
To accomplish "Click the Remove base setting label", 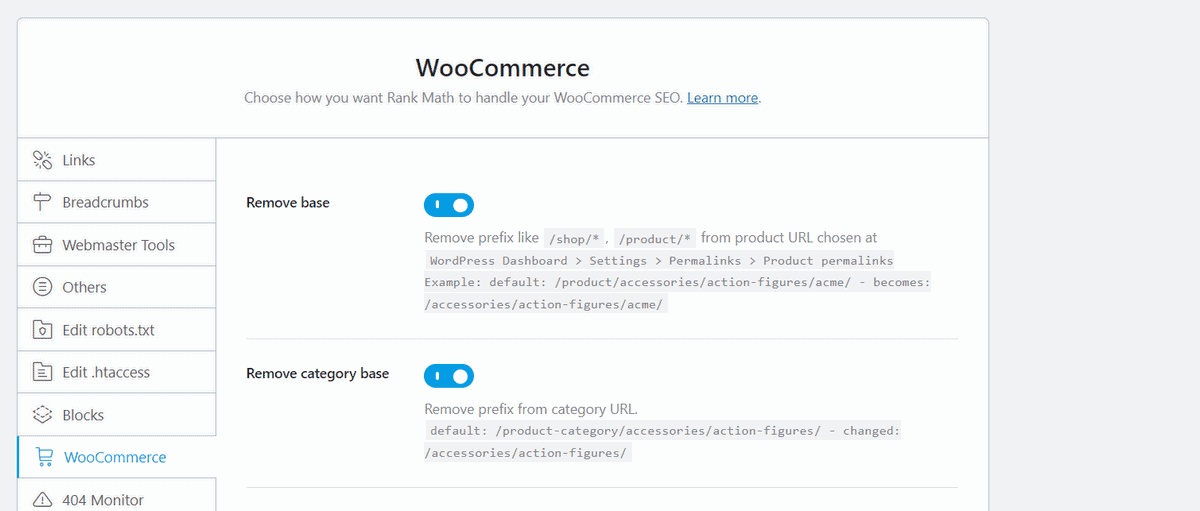I will [x=288, y=202].
